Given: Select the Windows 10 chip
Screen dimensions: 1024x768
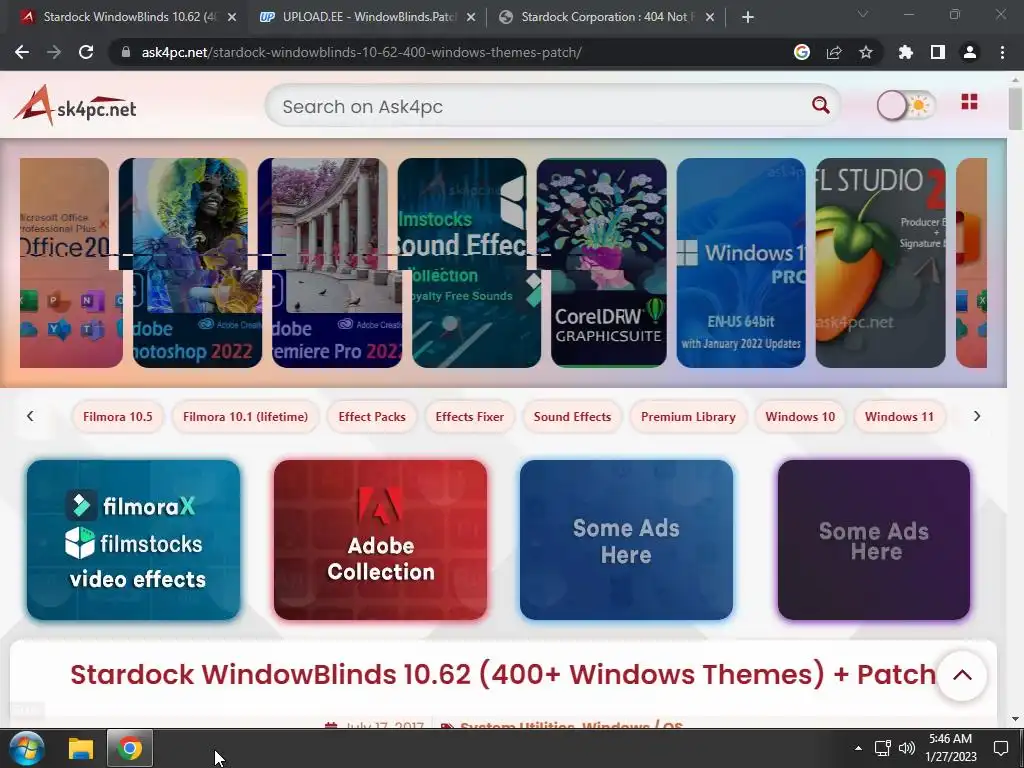Looking at the screenshot, I should (800, 417).
